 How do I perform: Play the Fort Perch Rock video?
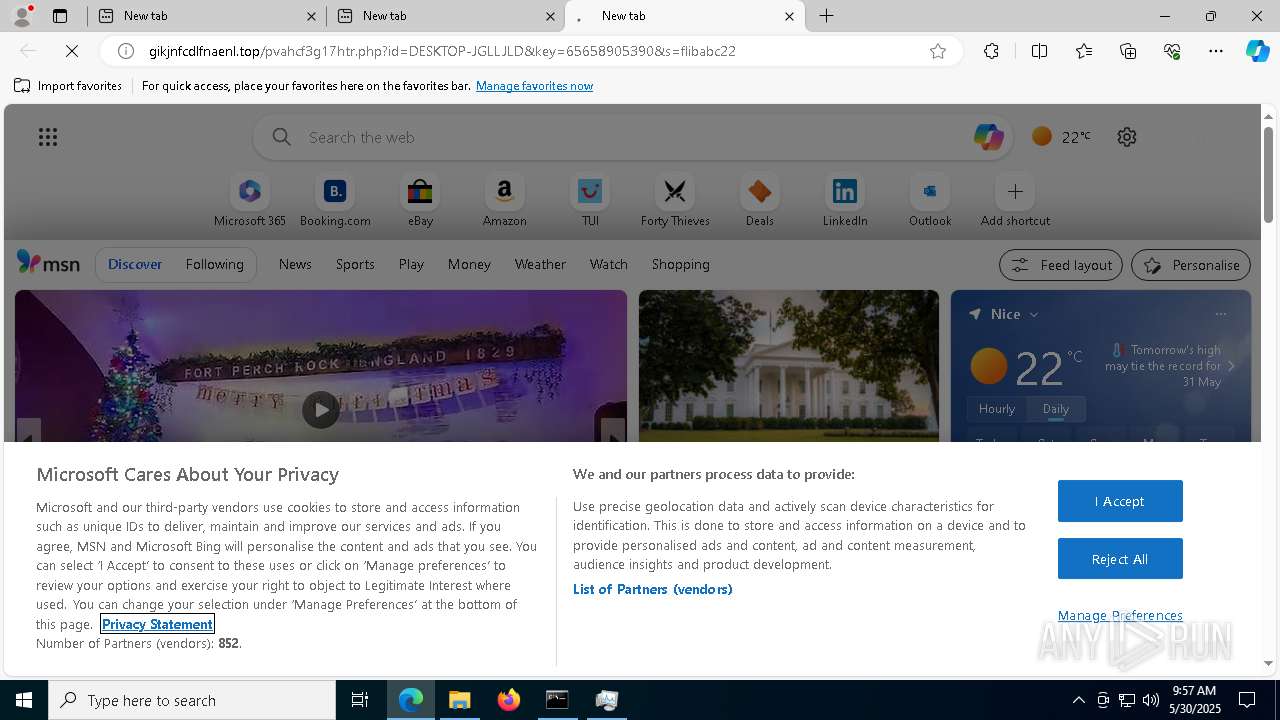pyautogui.click(x=321, y=409)
